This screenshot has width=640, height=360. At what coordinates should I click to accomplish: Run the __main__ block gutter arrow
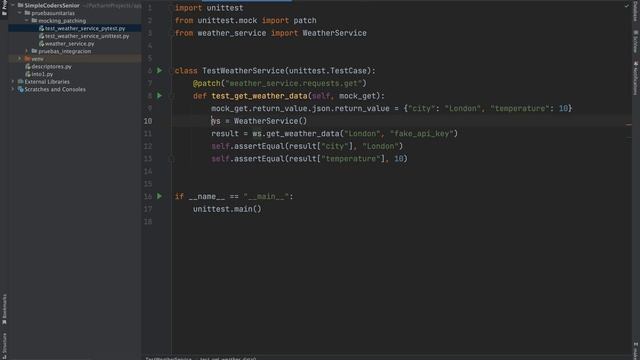[x=160, y=196]
